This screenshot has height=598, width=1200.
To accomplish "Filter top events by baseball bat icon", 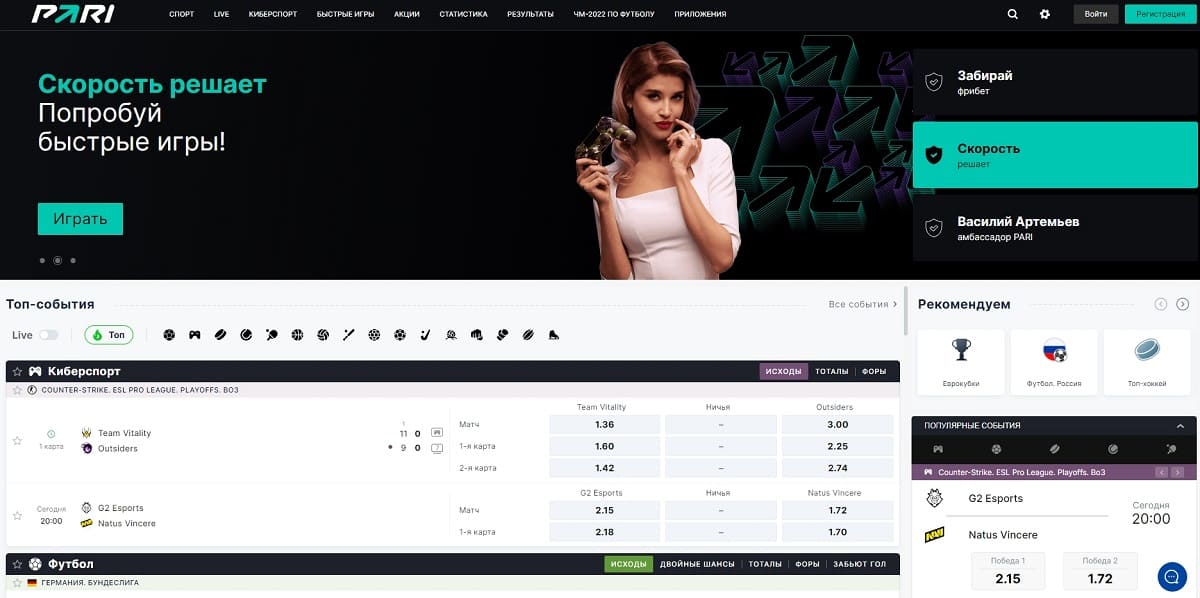I will [348, 335].
